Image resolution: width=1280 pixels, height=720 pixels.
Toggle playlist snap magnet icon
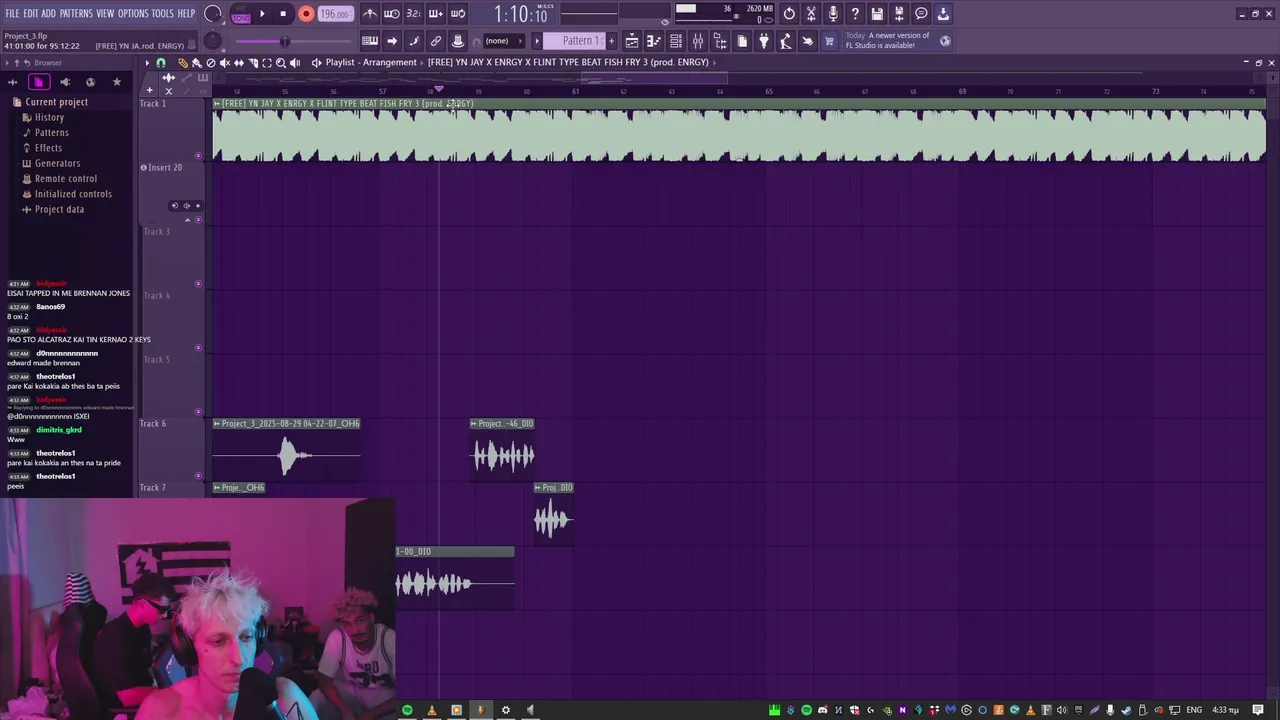(x=160, y=63)
